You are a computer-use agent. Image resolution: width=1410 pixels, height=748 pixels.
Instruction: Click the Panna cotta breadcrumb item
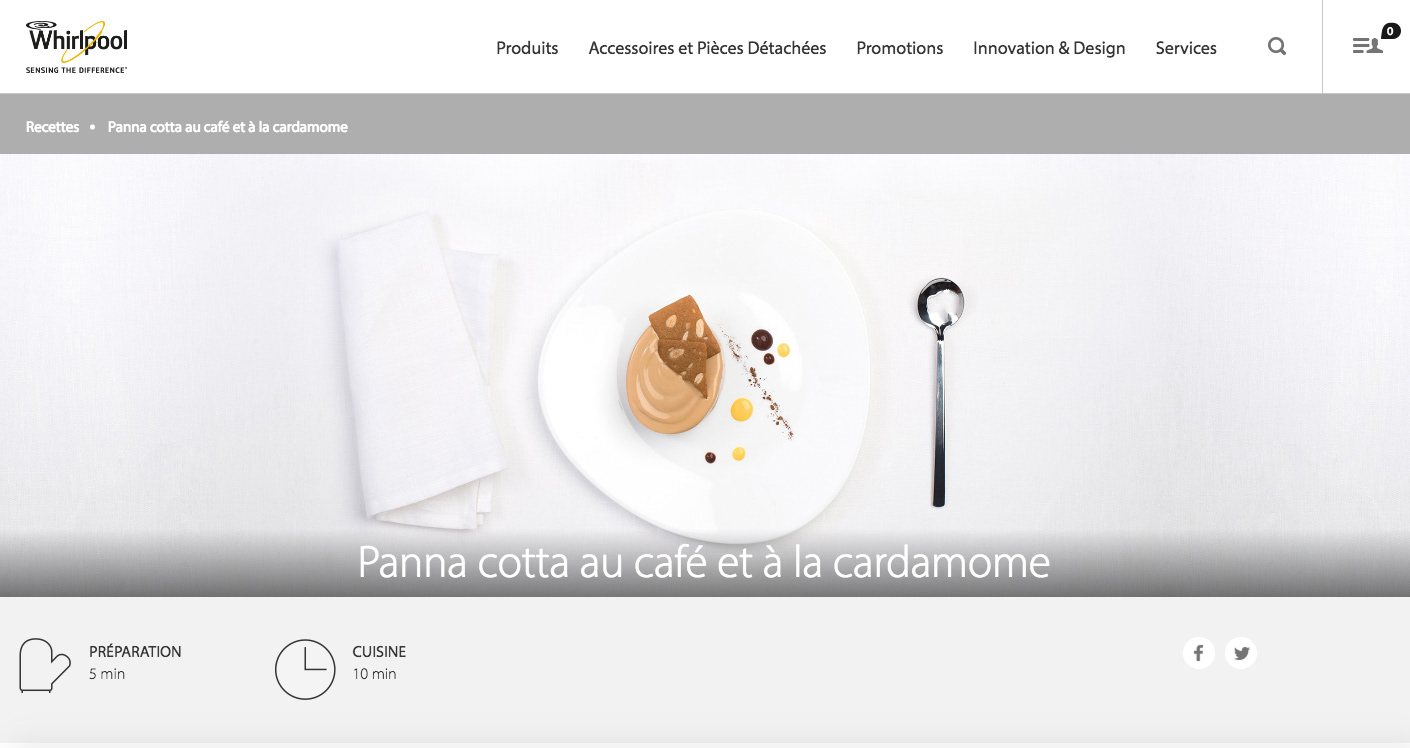[228, 127]
